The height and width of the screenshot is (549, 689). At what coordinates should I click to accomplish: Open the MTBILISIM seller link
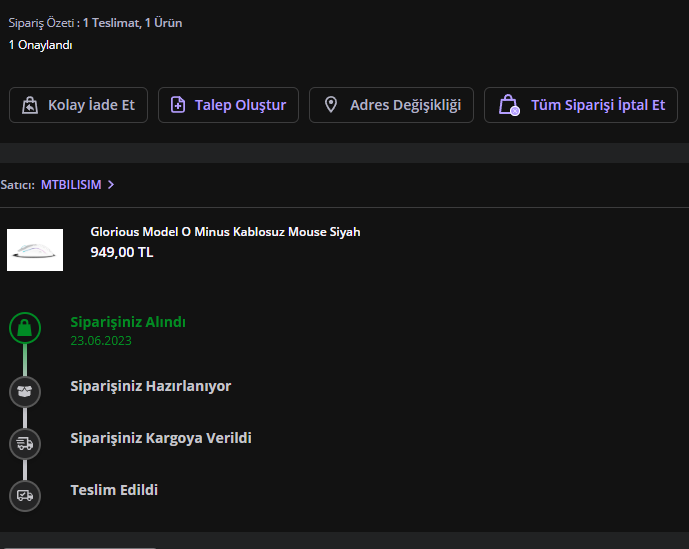(71, 185)
